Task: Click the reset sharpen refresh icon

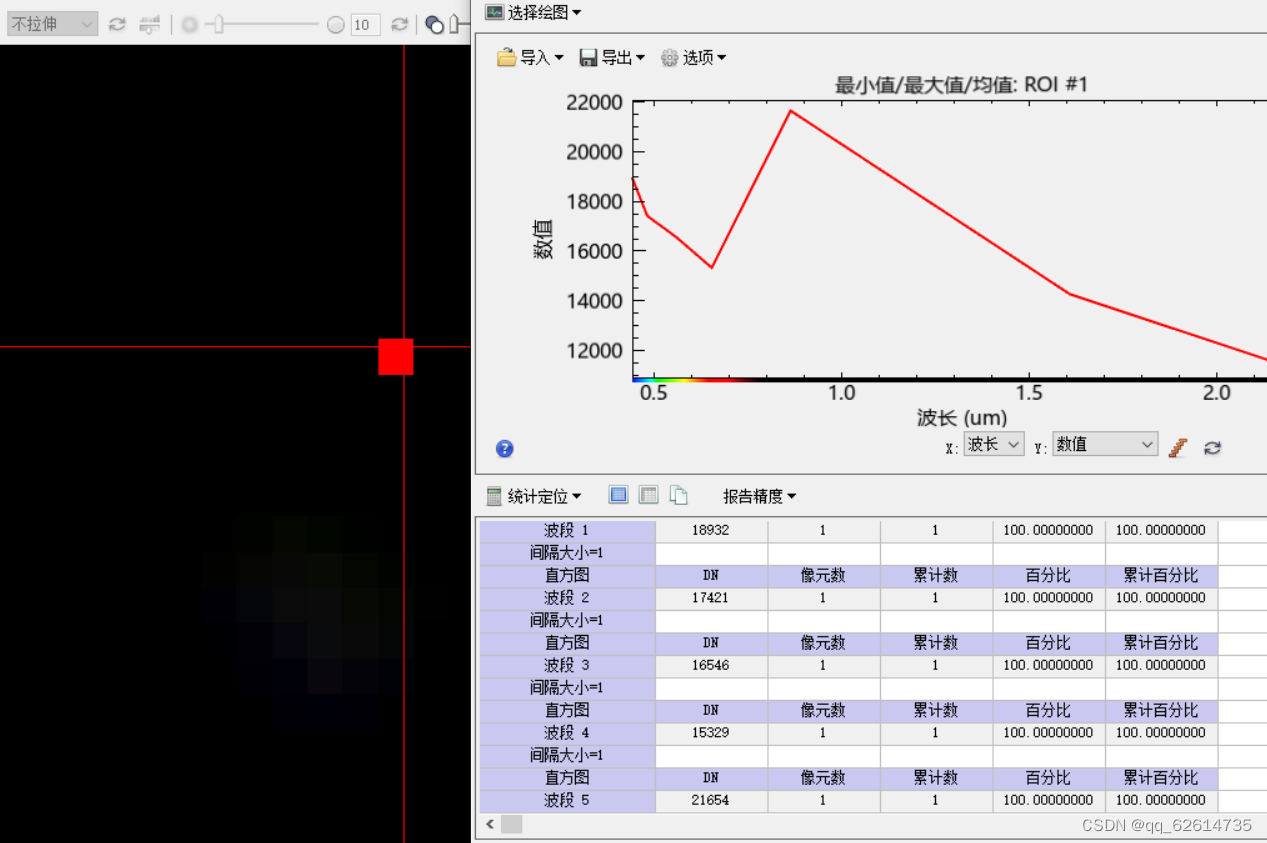Action: (x=399, y=24)
